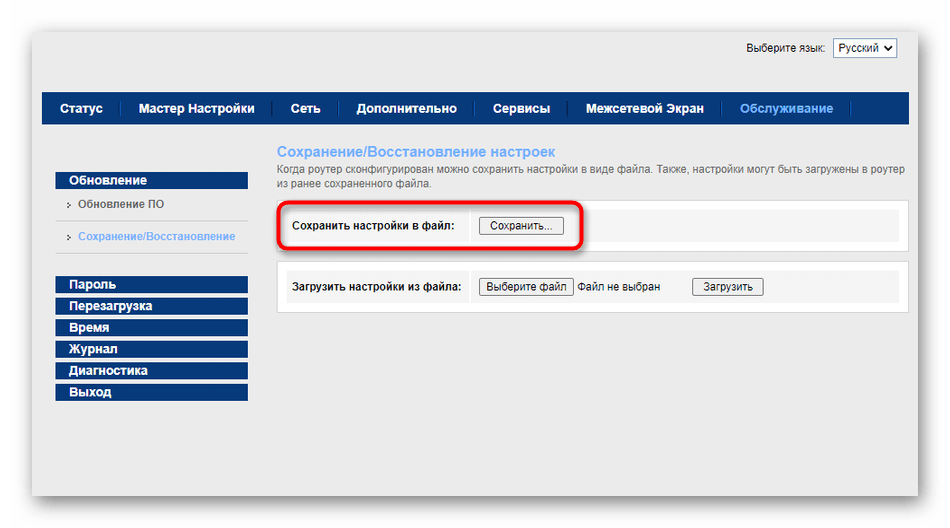Open the Сеть menu tab
Screen dimensions: 950x528
point(305,109)
